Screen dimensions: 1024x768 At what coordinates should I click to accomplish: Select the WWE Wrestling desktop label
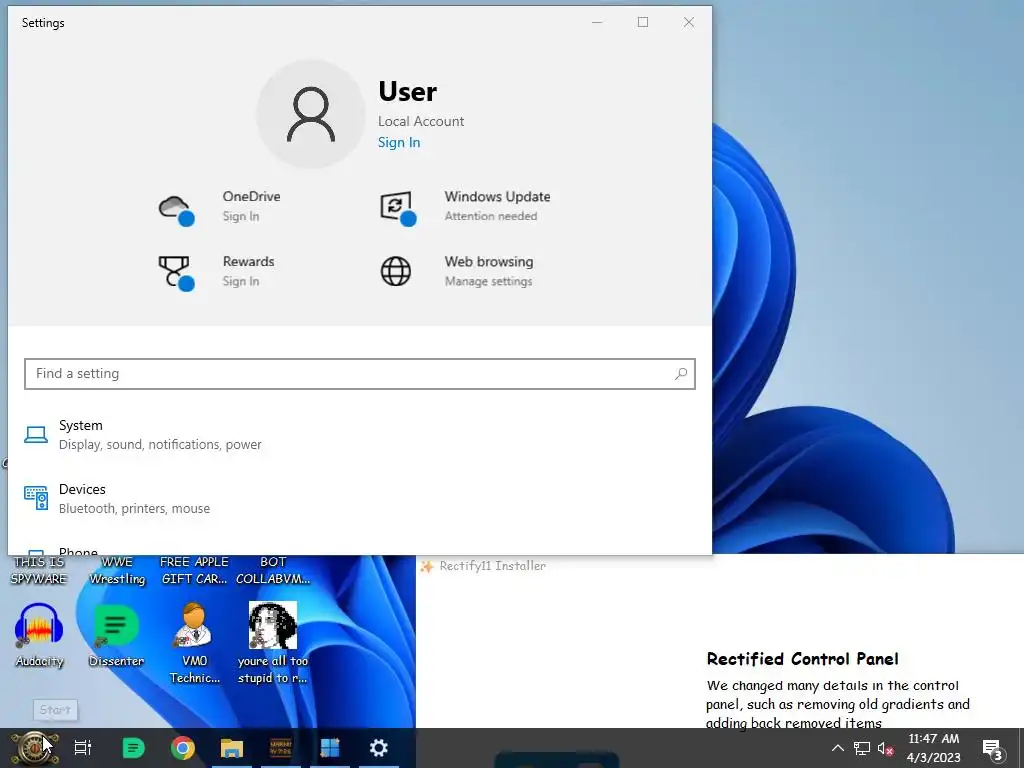[118, 570]
